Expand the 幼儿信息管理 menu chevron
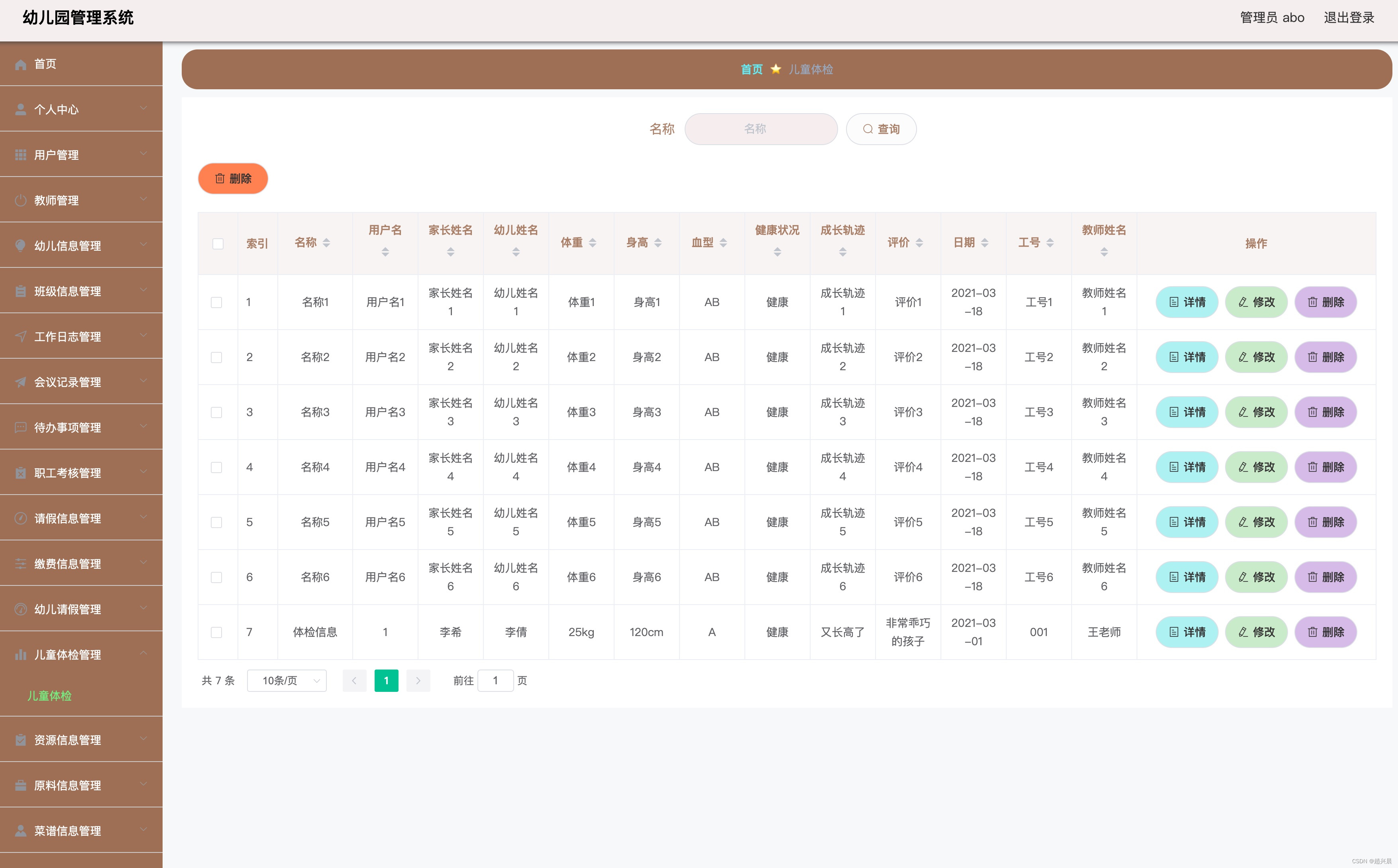 point(143,244)
